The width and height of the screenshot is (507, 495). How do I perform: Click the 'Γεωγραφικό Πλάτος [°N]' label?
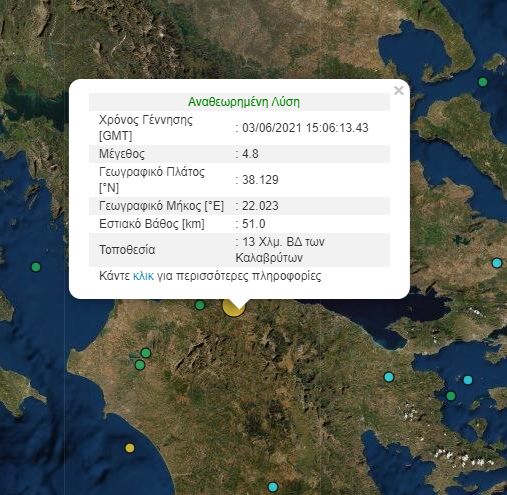pos(152,180)
